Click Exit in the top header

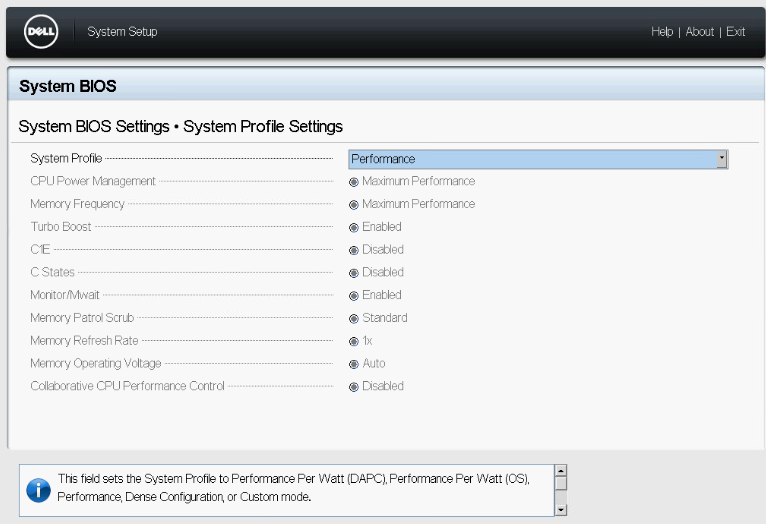[735, 32]
